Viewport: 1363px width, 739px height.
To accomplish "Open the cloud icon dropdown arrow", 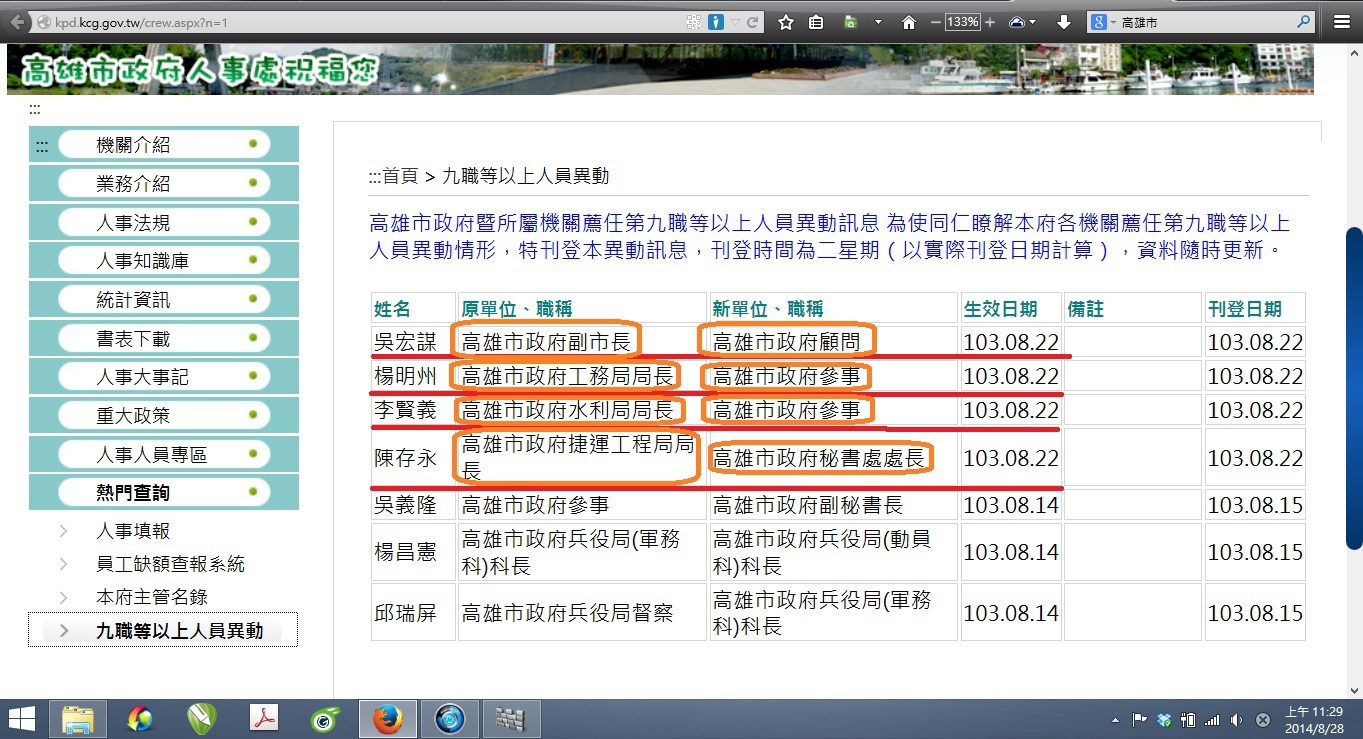I will (1033, 22).
